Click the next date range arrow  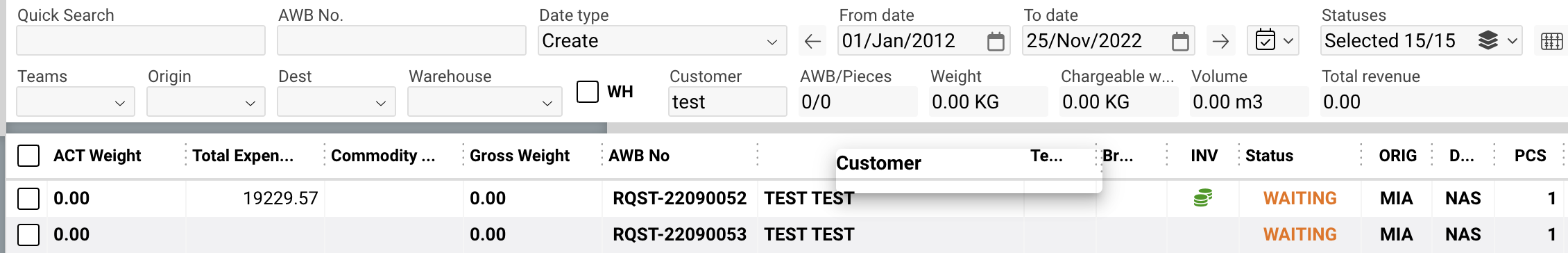point(1220,41)
